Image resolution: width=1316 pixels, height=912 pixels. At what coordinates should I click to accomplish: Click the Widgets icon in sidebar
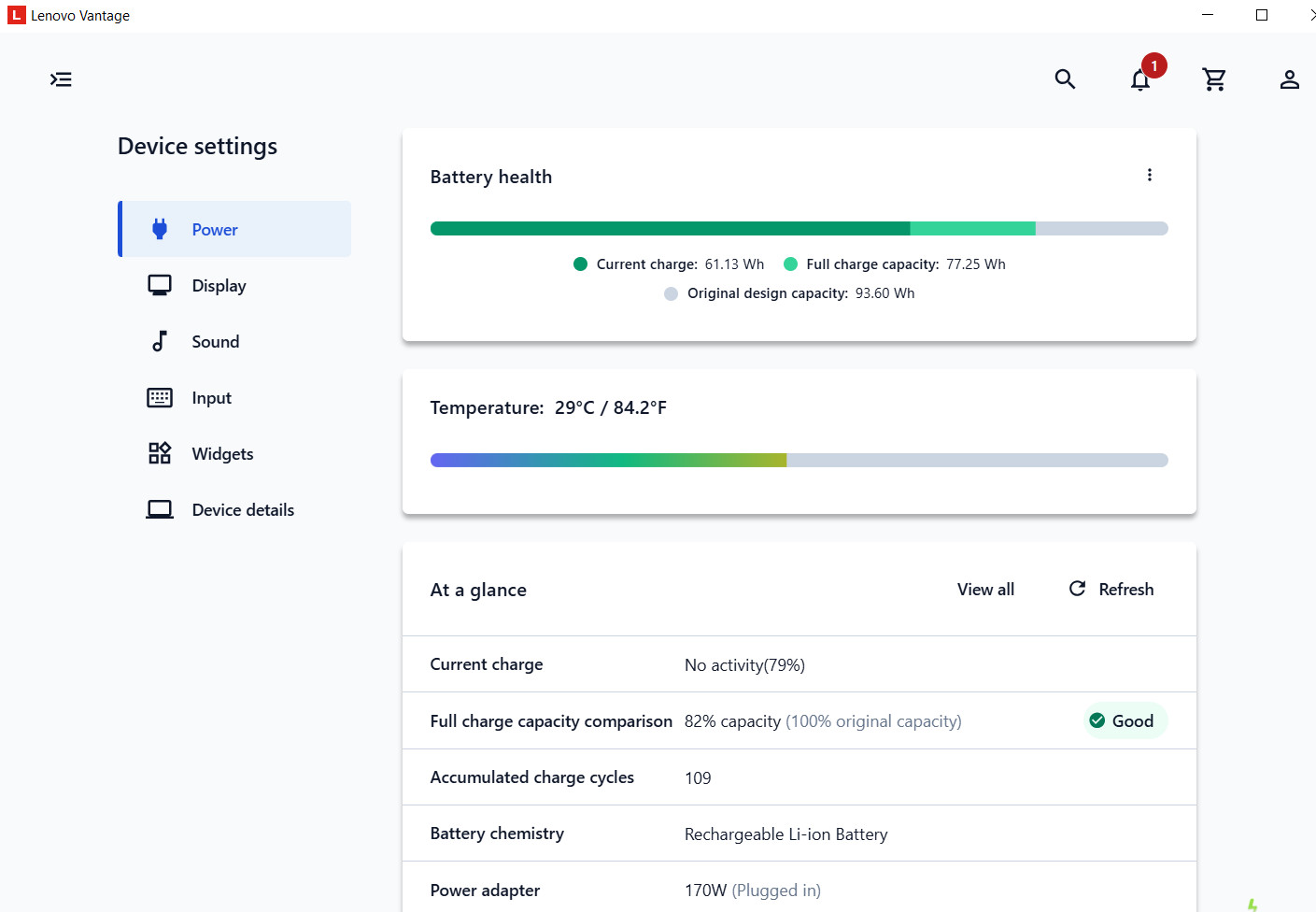(160, 453)
